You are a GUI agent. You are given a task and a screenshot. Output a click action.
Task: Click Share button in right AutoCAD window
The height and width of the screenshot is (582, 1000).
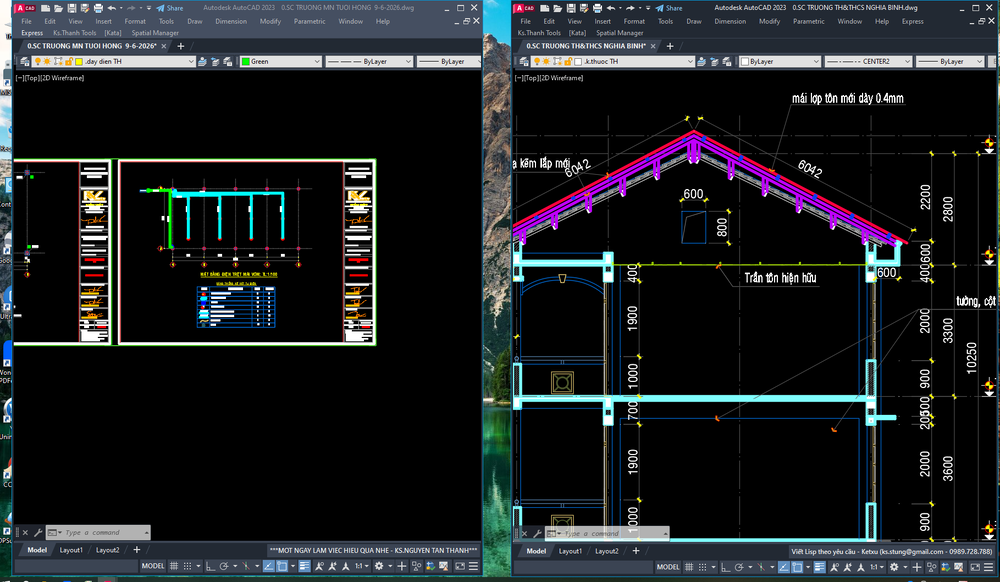669,8
